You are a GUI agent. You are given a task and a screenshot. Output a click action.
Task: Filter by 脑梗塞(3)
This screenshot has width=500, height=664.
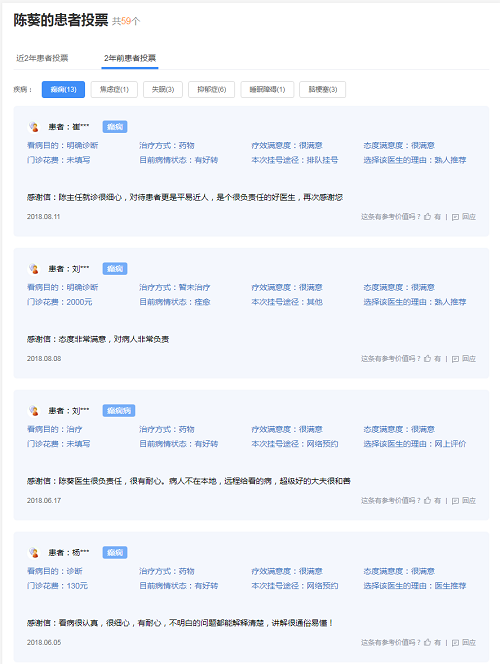[322, 89]
